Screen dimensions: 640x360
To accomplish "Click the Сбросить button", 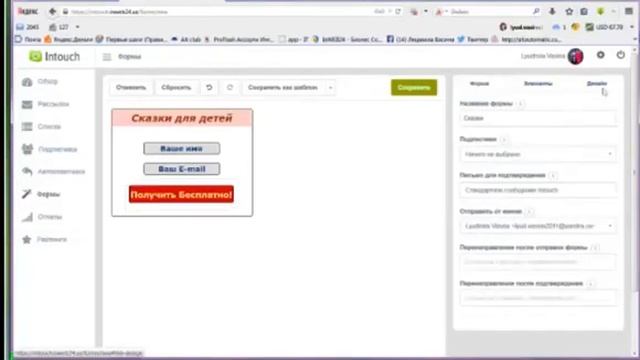I will point(176,88).
